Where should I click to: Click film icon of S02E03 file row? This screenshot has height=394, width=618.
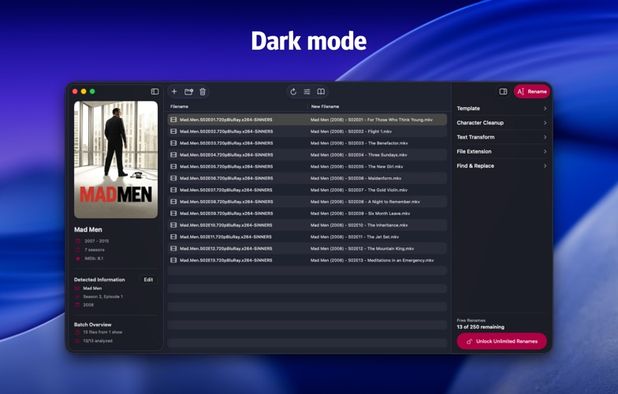173,143
